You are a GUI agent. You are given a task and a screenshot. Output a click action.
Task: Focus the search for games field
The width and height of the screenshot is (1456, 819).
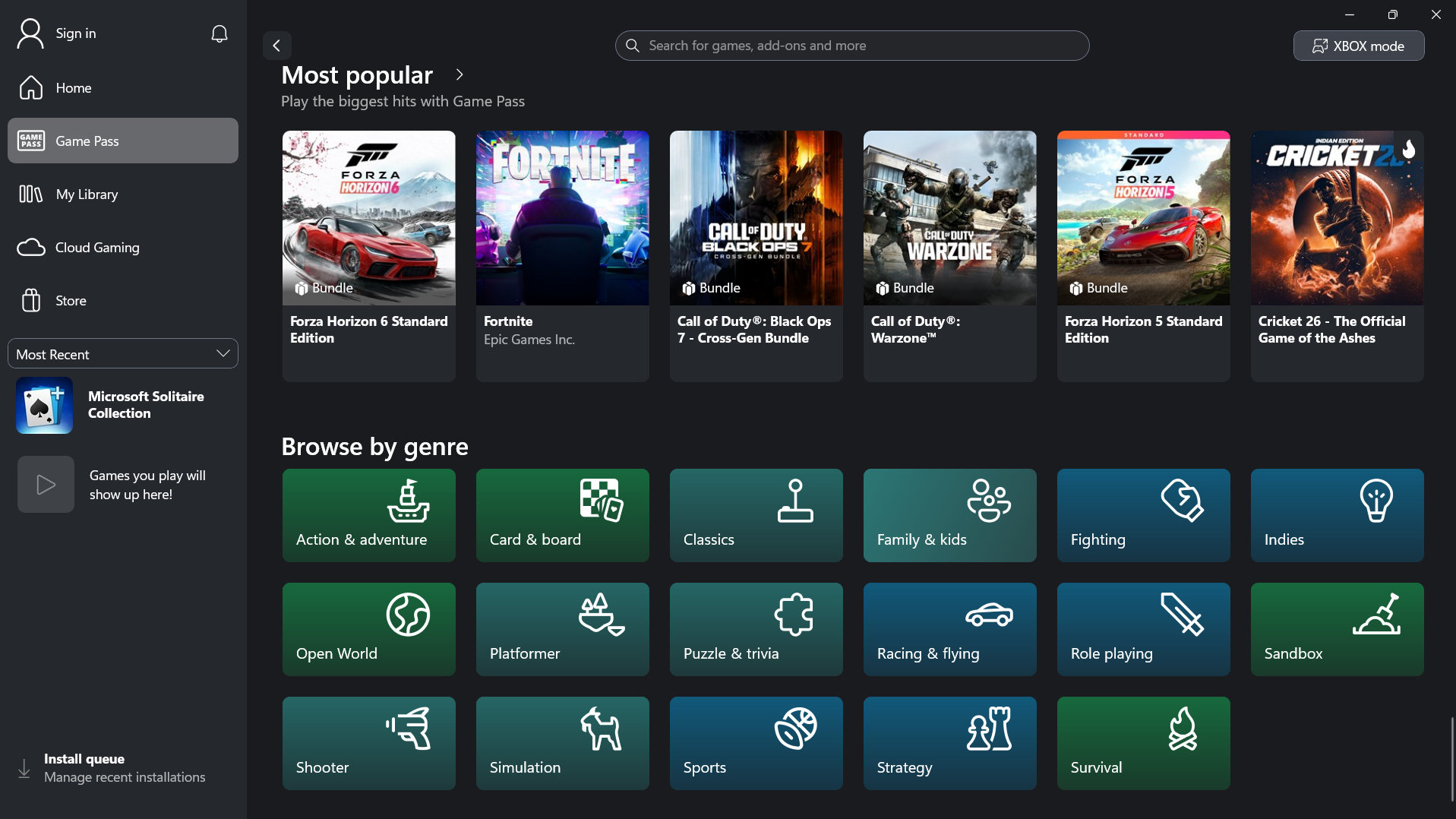click(852, 46)
